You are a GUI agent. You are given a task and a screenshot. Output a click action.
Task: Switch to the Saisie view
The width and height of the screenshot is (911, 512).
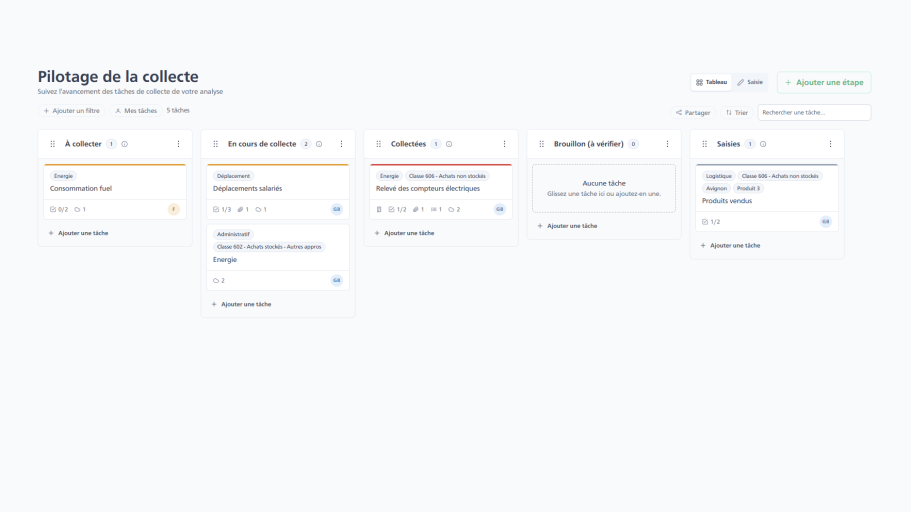click(750, 83)
